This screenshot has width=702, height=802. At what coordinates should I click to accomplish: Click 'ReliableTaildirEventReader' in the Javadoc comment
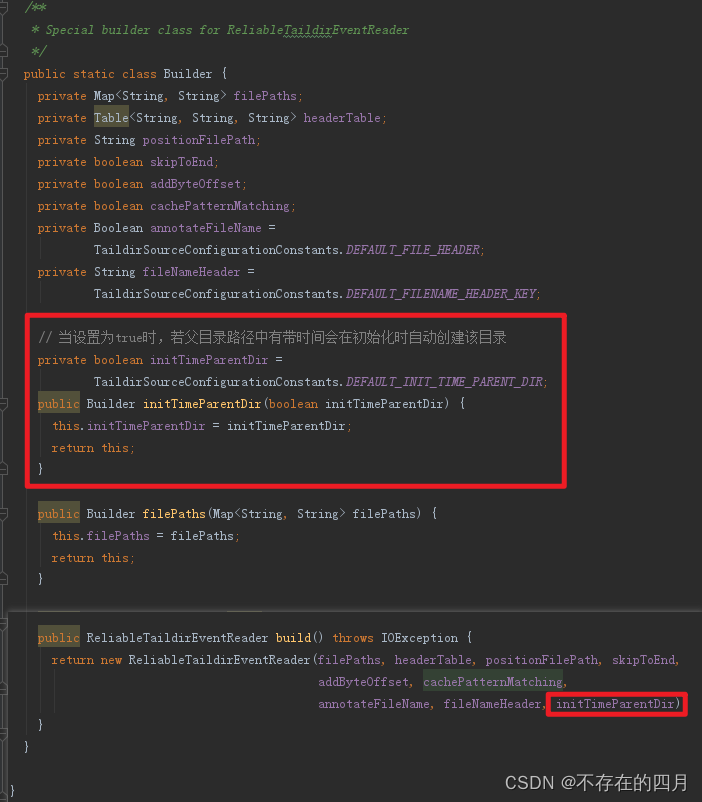coord(318,30)
